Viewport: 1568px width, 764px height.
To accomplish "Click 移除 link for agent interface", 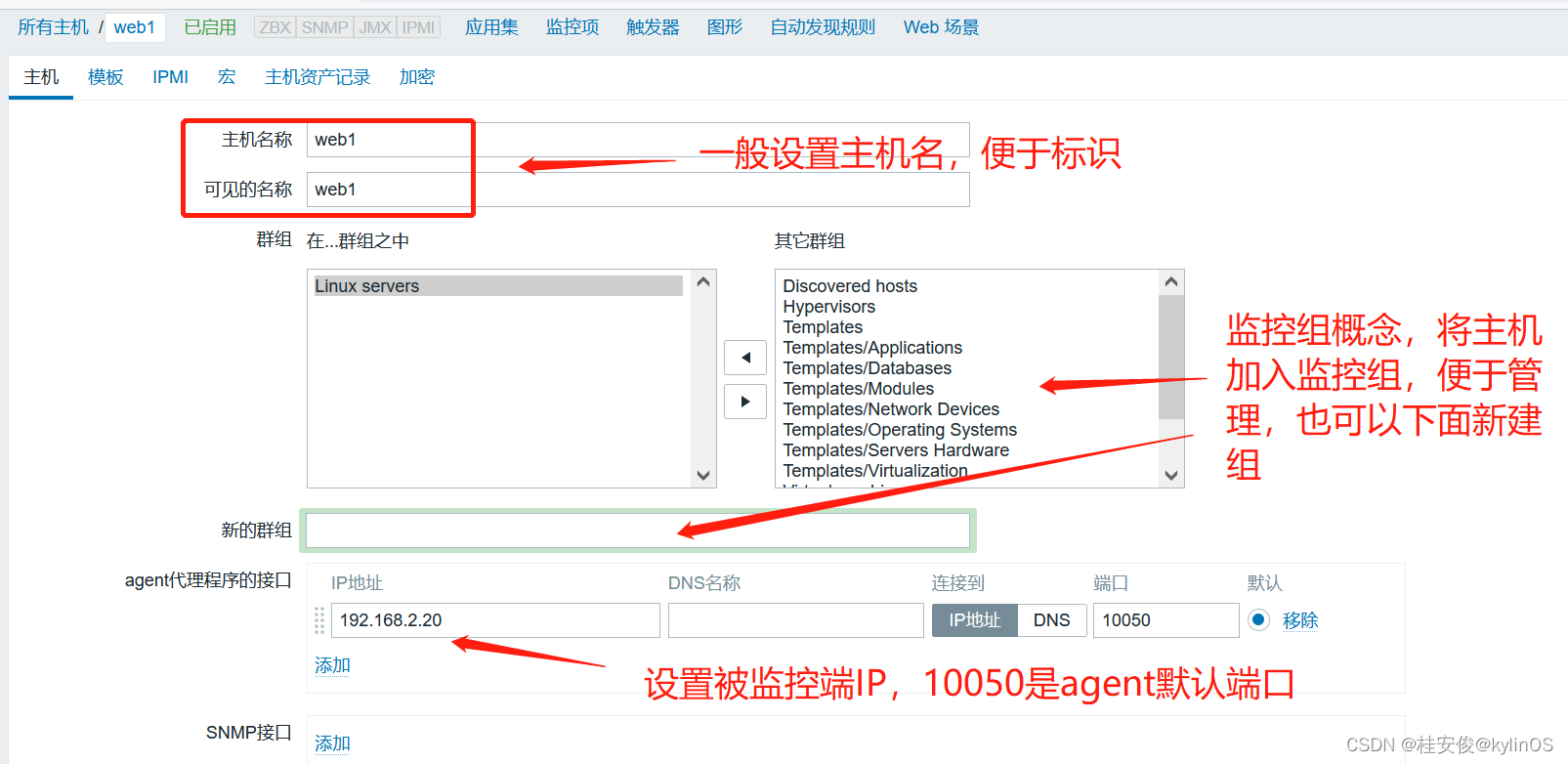I will click(x=1300, y=620).
